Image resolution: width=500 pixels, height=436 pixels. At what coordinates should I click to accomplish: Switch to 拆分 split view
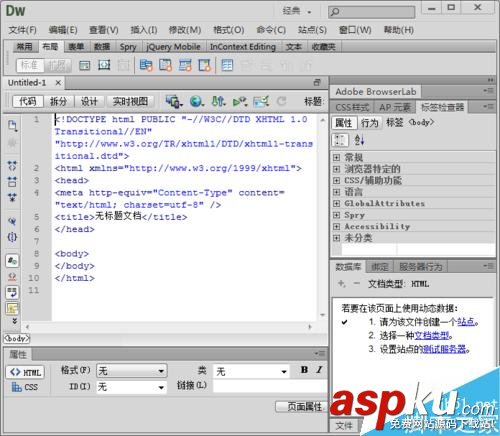58,101
